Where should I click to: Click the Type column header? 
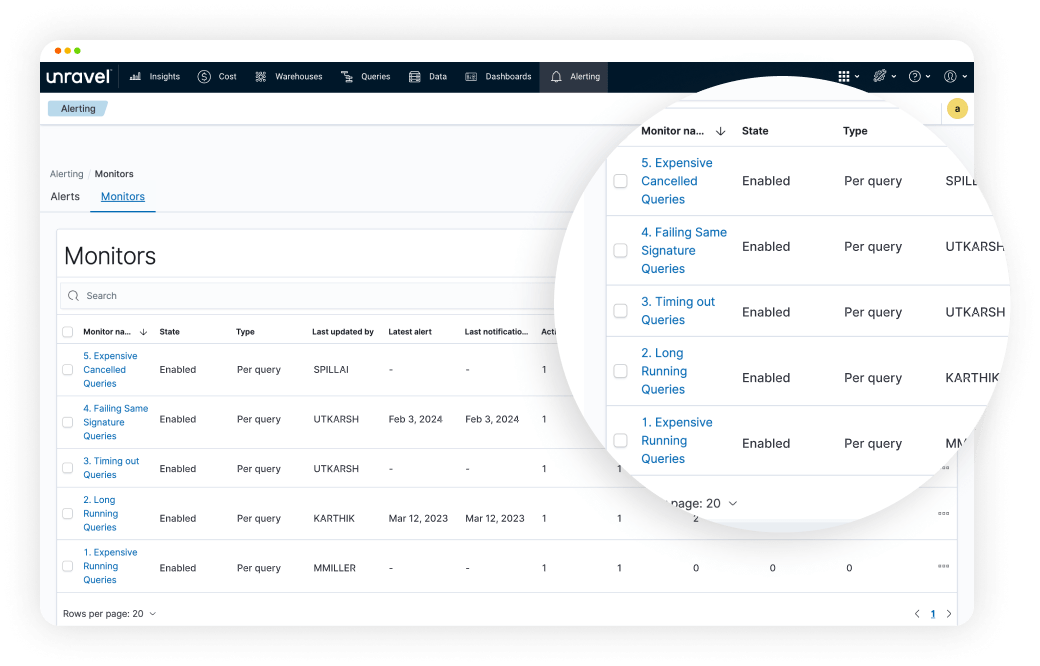coord(245,332)
